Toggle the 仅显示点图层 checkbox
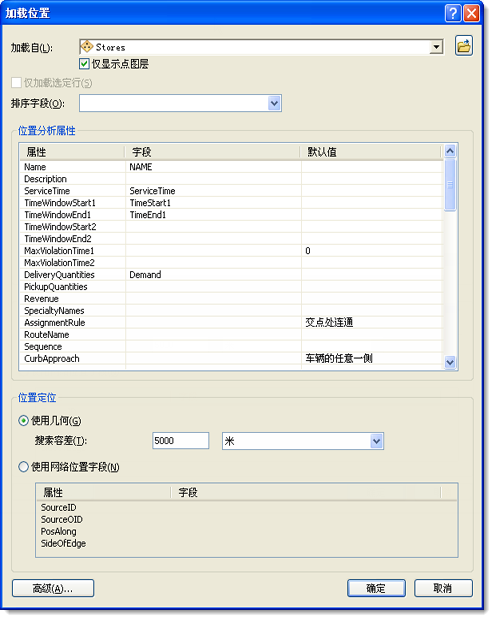This screenshot has width=491, height=617. click(x=84, y=63)
